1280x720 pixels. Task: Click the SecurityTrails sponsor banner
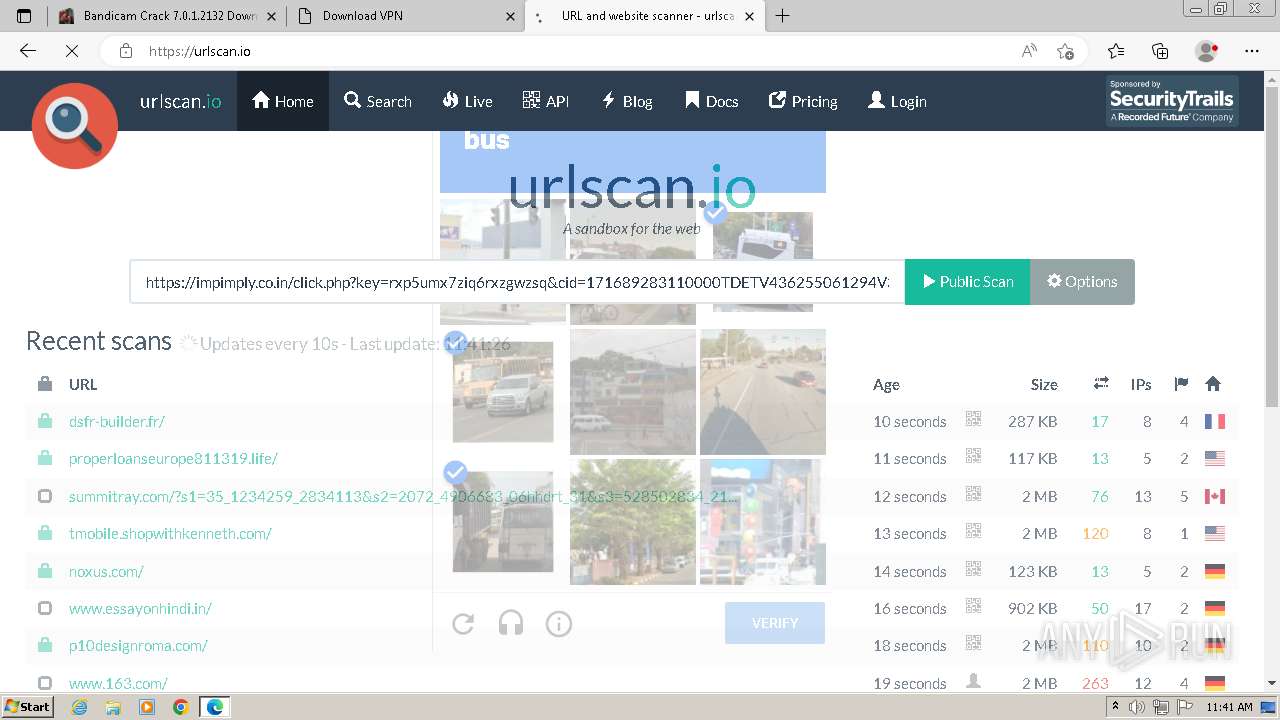pyautogui.click(x=1172, y=101)
